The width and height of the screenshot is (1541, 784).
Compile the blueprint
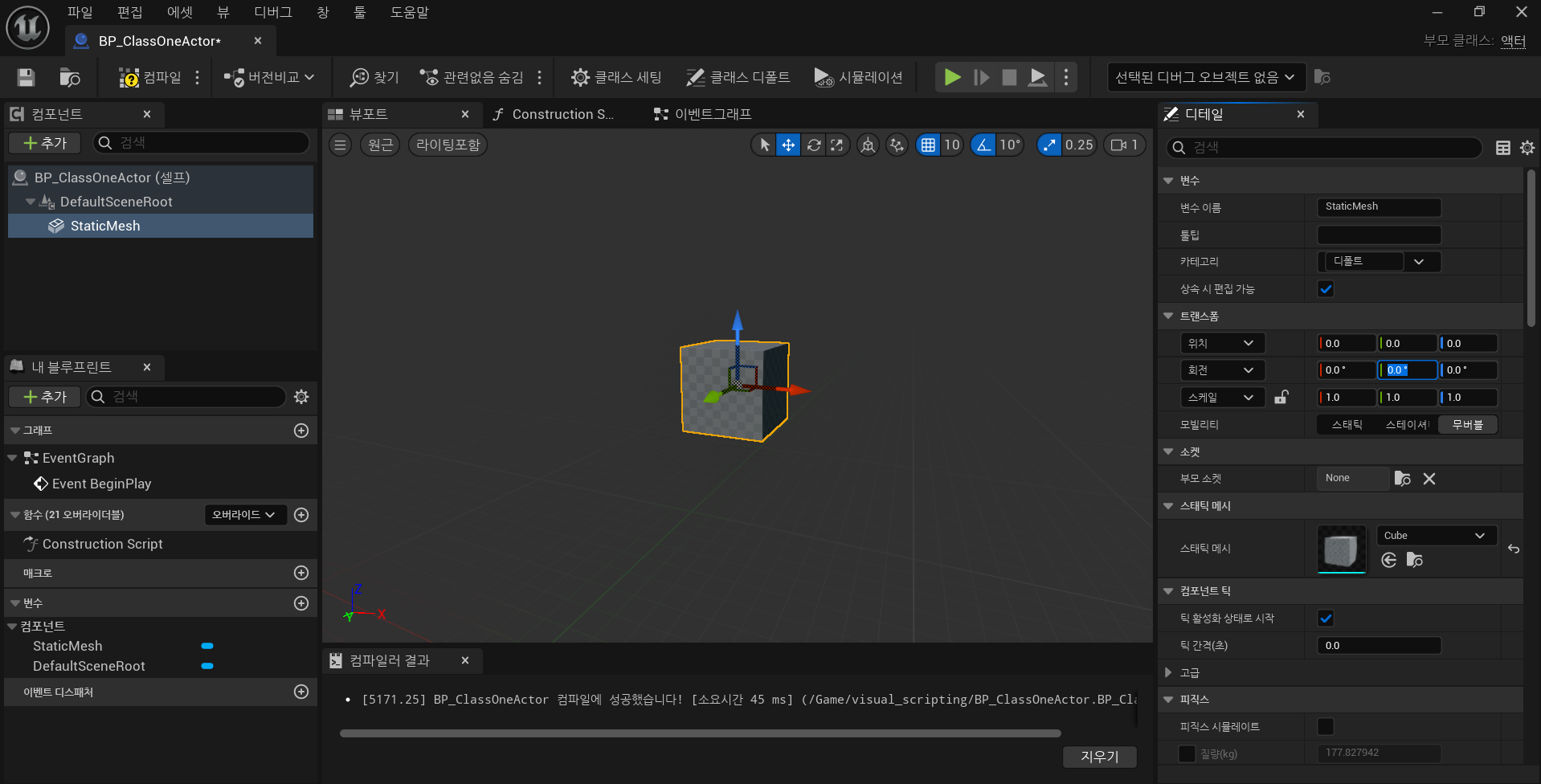click(150, 77)
